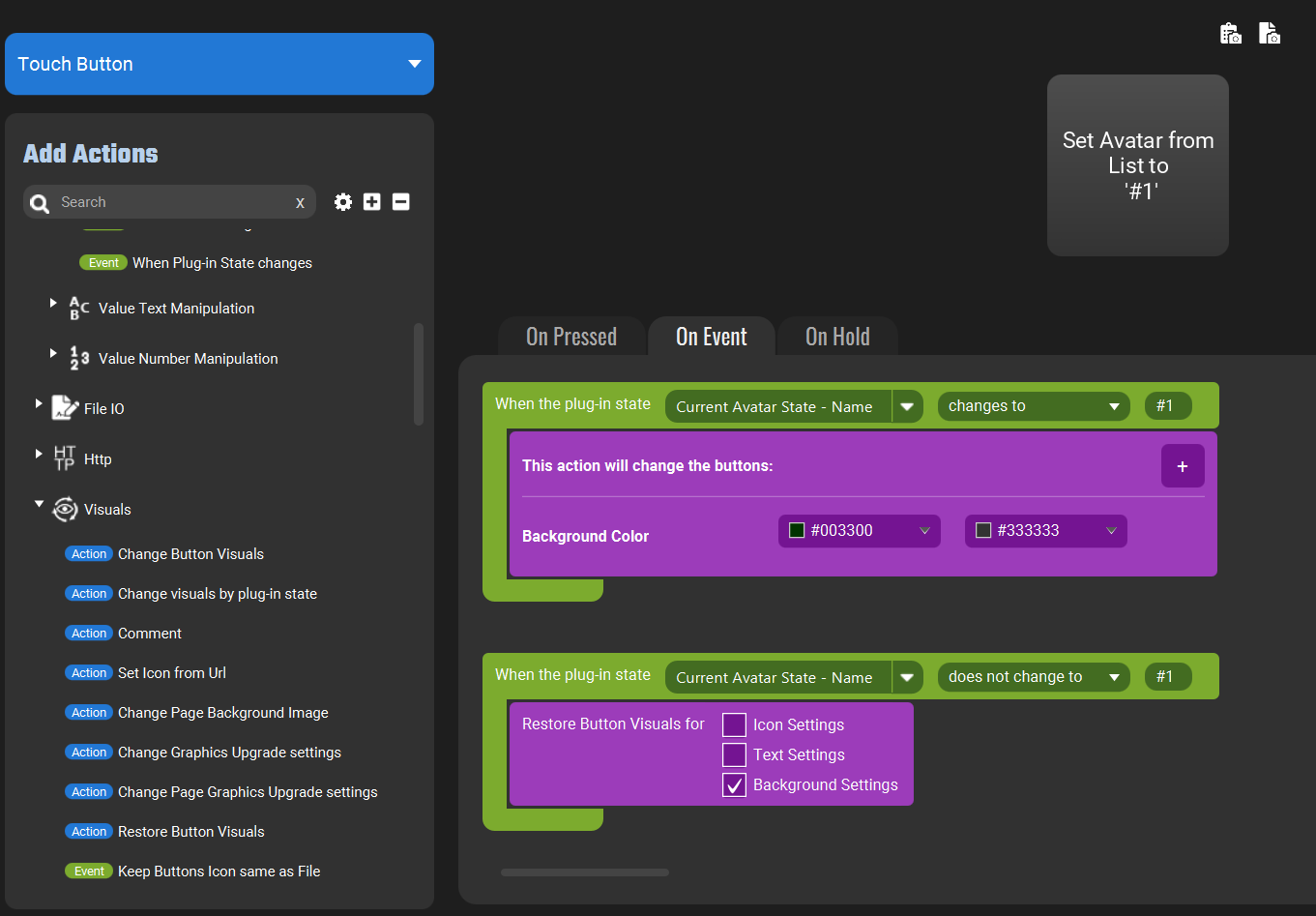Click the Http category icon
1316x916 pixels.
click(65, 458)
